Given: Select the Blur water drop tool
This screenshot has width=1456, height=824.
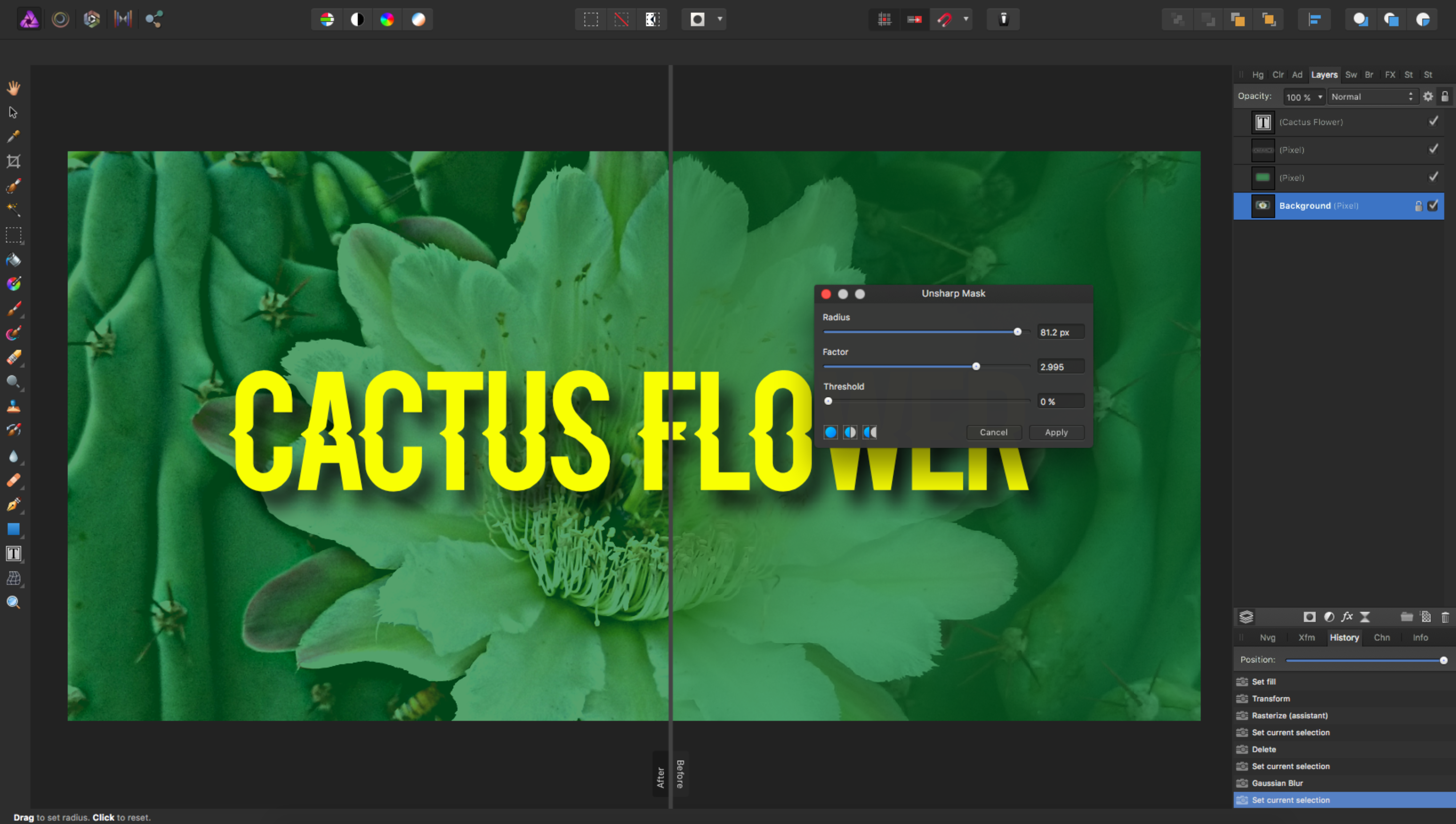Looking at the screenshot, I should (x=14, y=456).
